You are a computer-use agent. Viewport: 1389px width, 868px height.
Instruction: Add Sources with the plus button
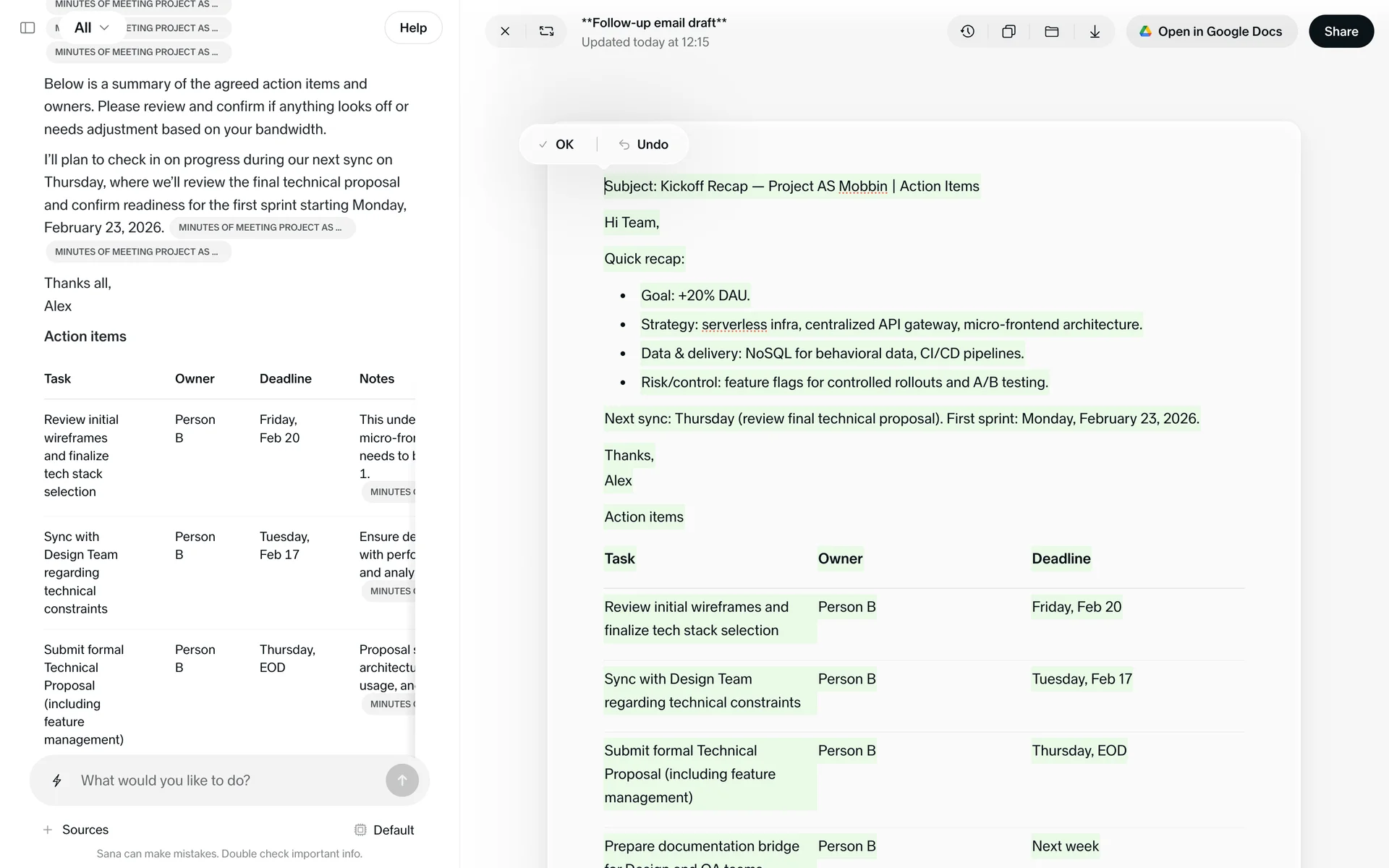click(x=48, y=830)
